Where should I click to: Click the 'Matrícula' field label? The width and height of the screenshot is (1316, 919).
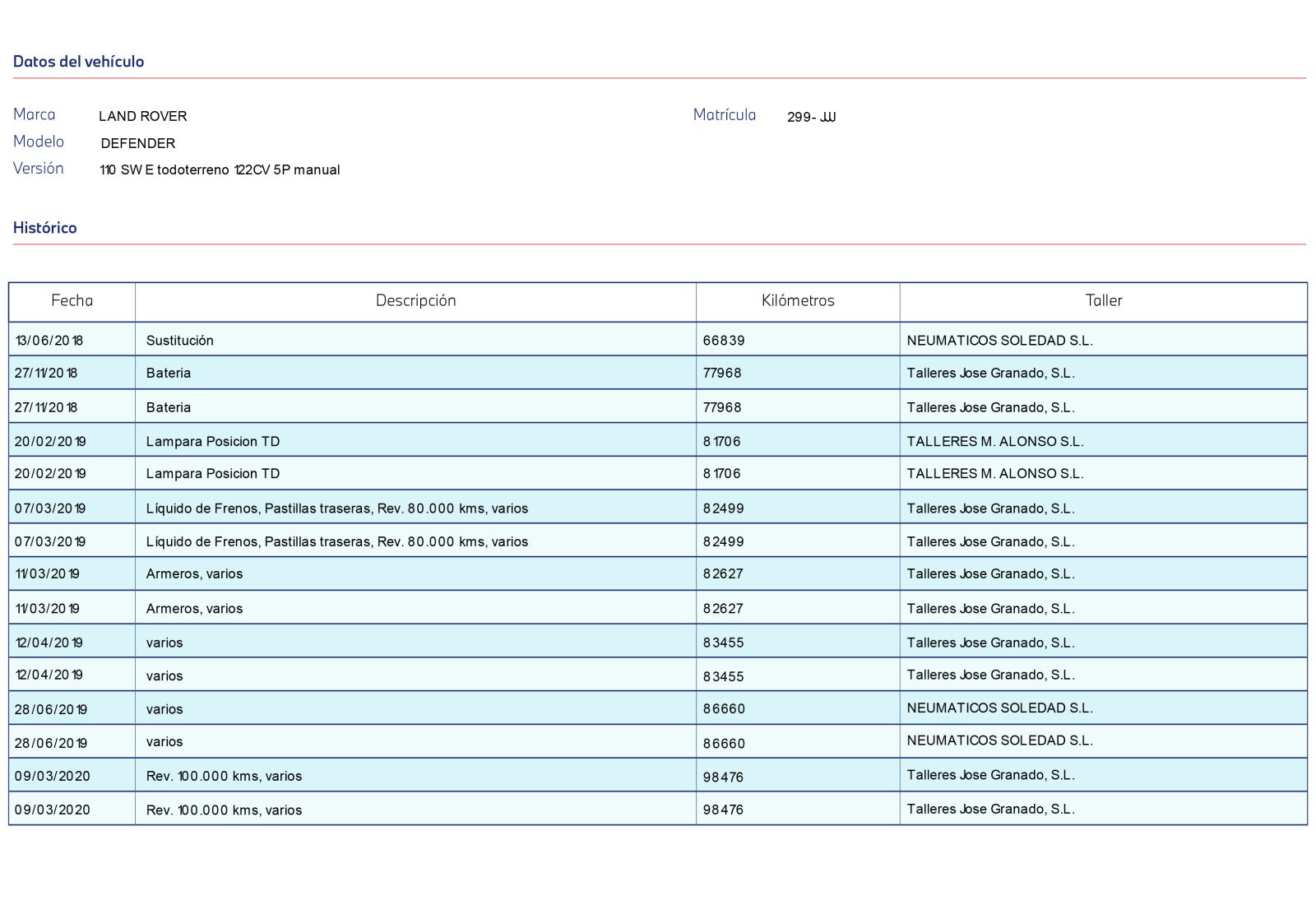[724, 115]
